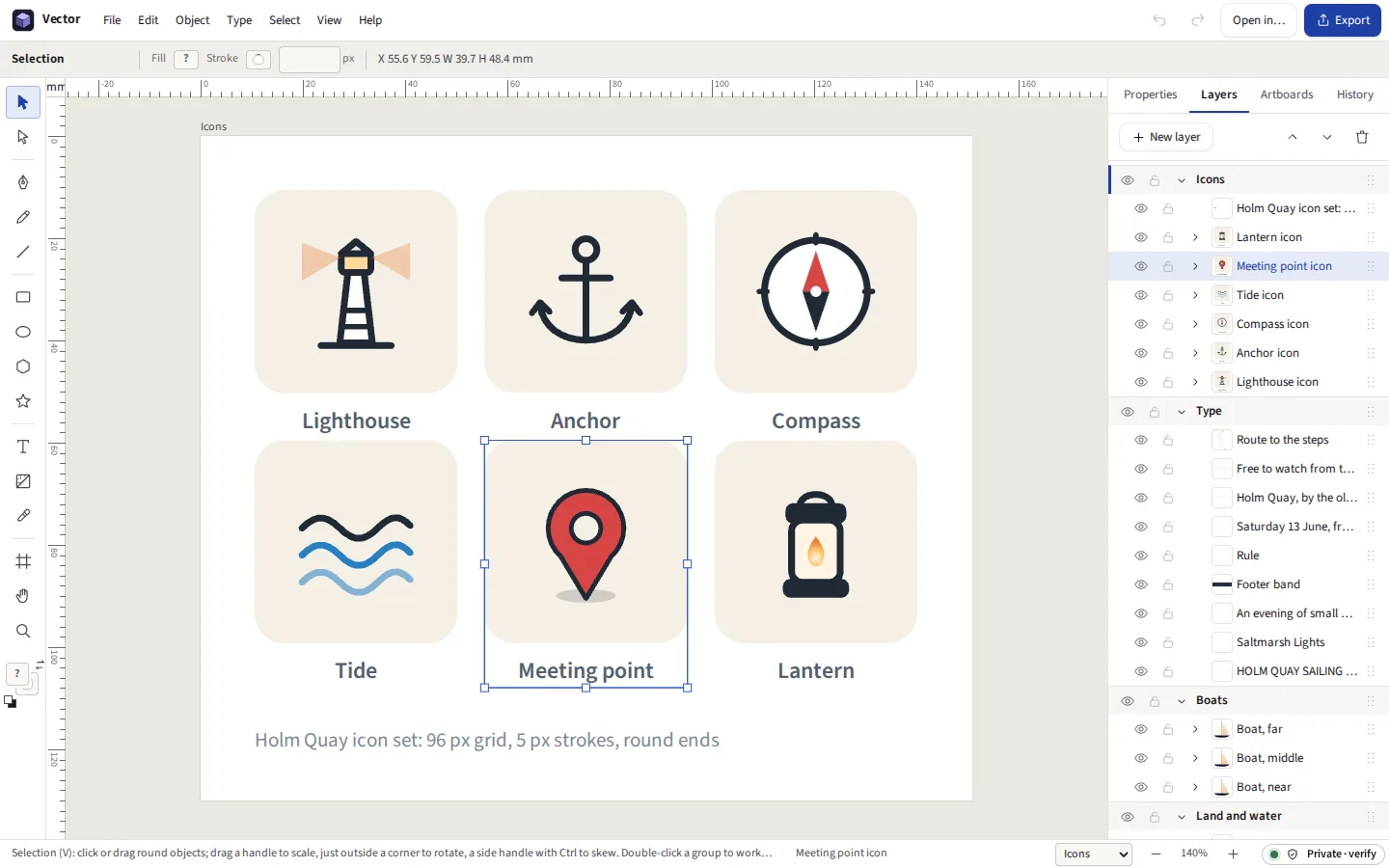Select the Polygon tool
The height and width of the screenshot is (868, 1389).
point(23,366)
